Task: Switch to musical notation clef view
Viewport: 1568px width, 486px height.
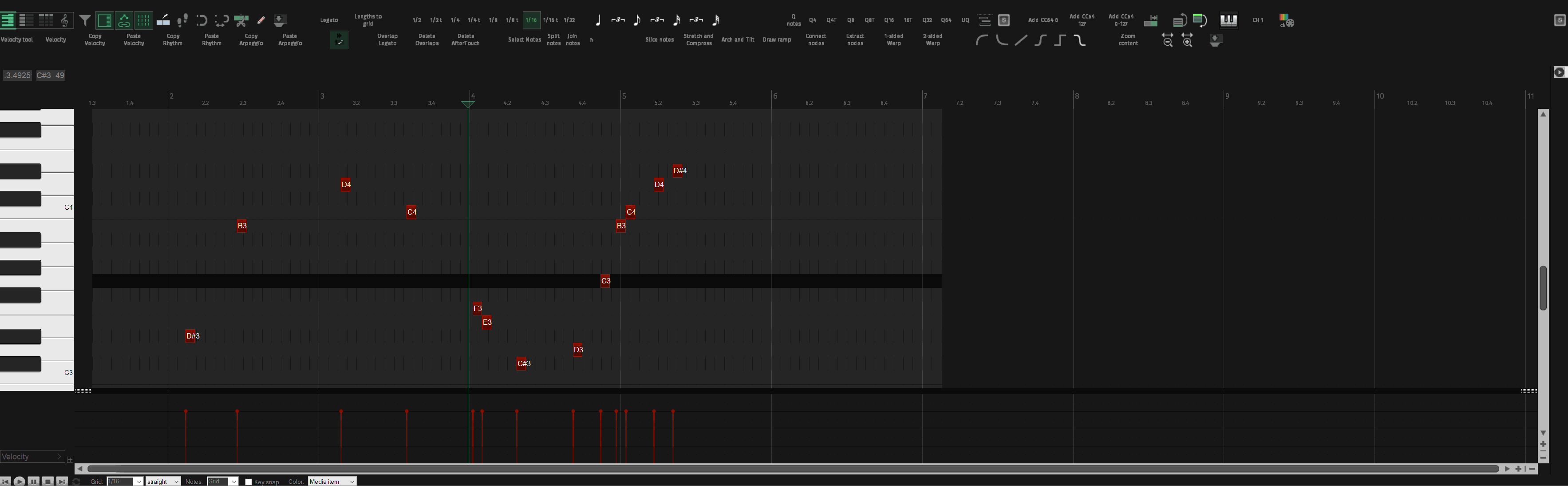Action: tap(65, 21)
